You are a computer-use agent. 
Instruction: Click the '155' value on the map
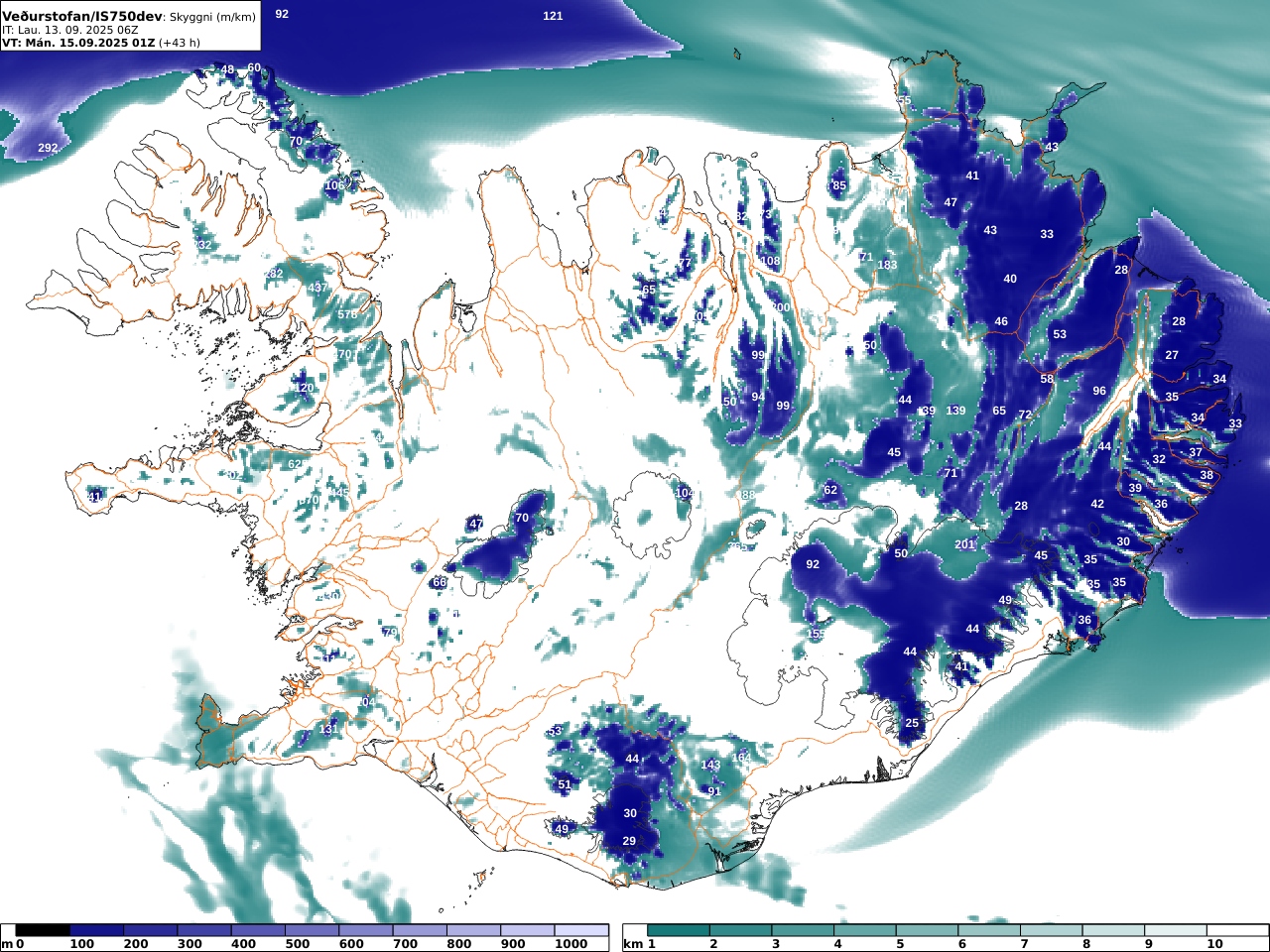click(816, 634)
